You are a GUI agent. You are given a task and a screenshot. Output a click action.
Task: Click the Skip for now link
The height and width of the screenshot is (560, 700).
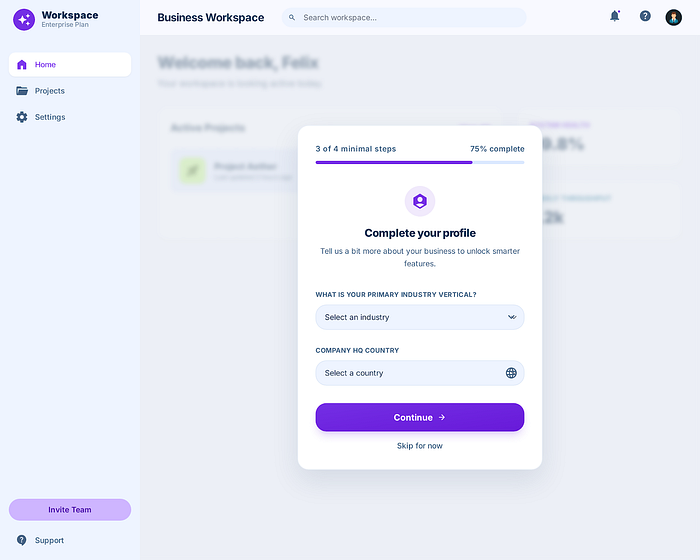[420, 446]
